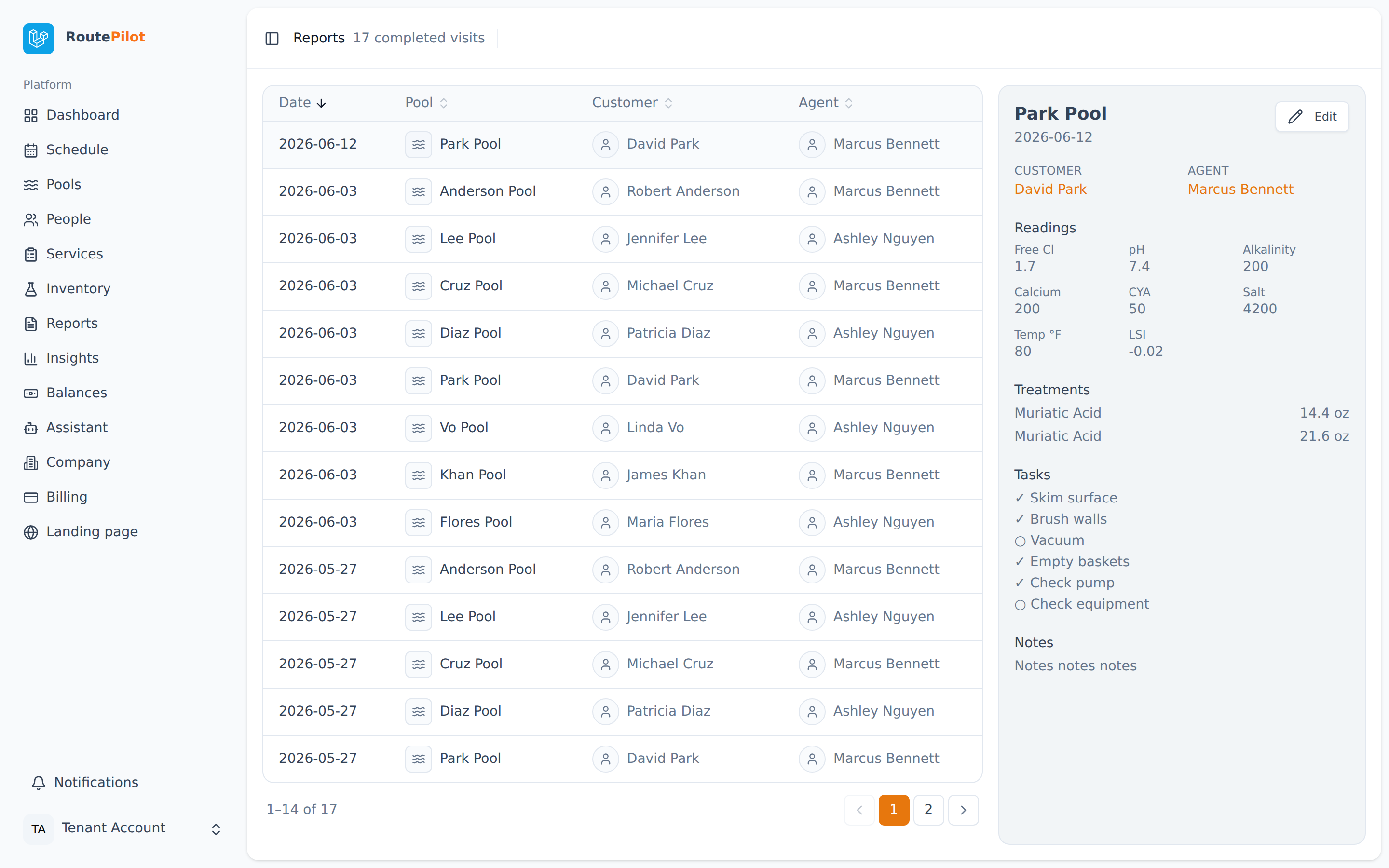Image resolution: width=1389 pixels, height=868 pixels.
Task: Click the Khan Pool wave icon
Action: (419, 475)
